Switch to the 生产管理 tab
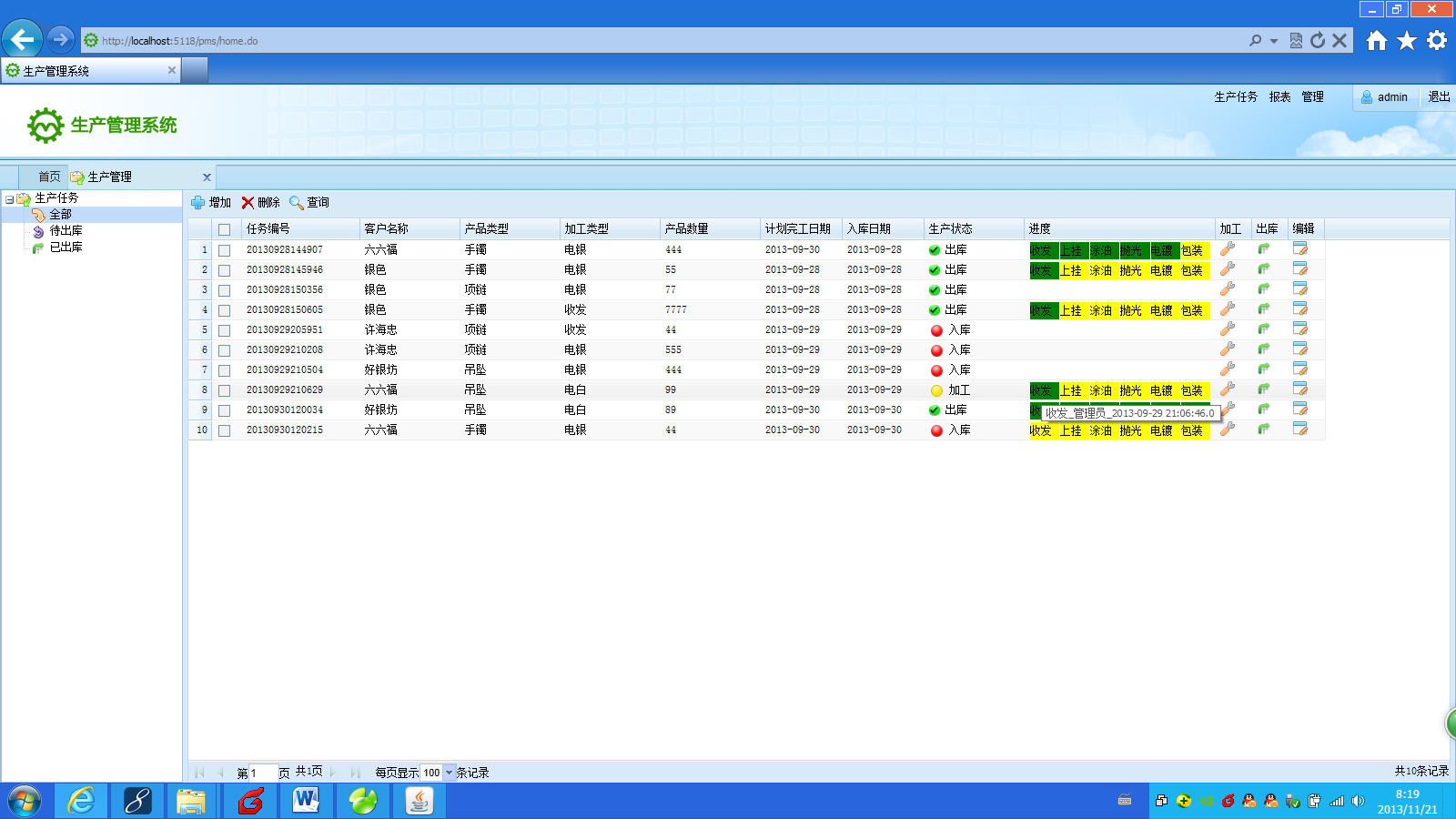The width and height of the screenshot is (1456, 819). [109, 177]
